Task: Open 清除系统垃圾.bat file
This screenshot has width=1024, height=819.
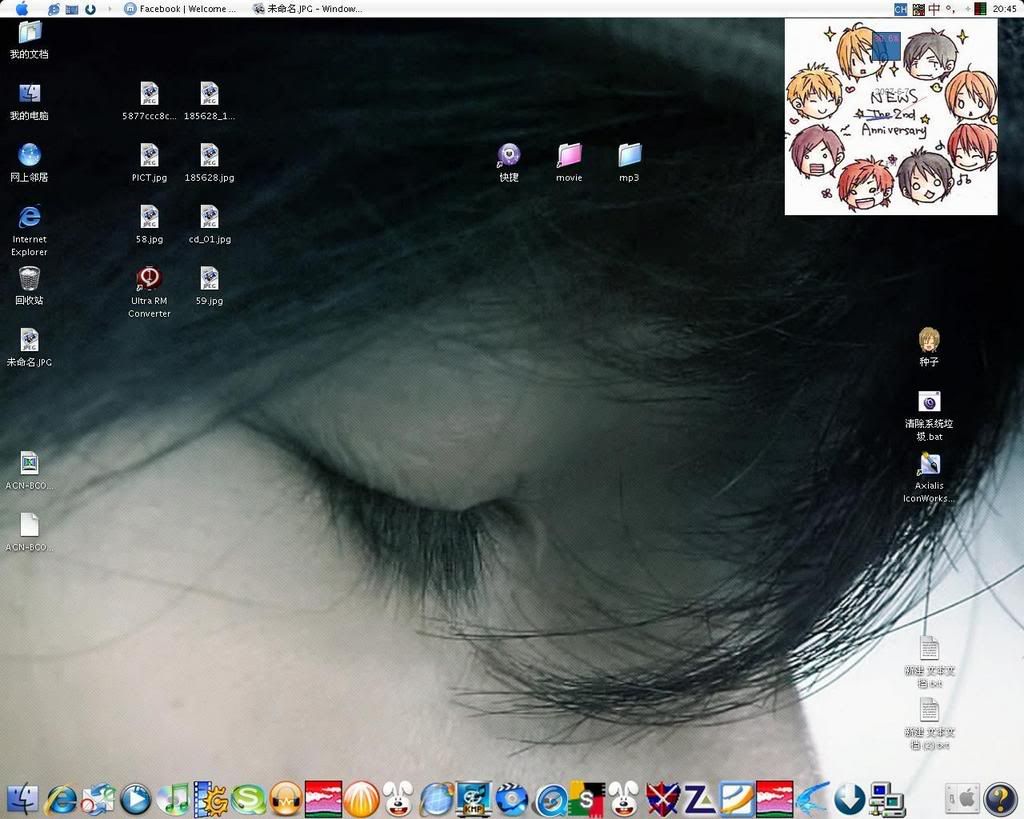Action: tap(929, 402)
